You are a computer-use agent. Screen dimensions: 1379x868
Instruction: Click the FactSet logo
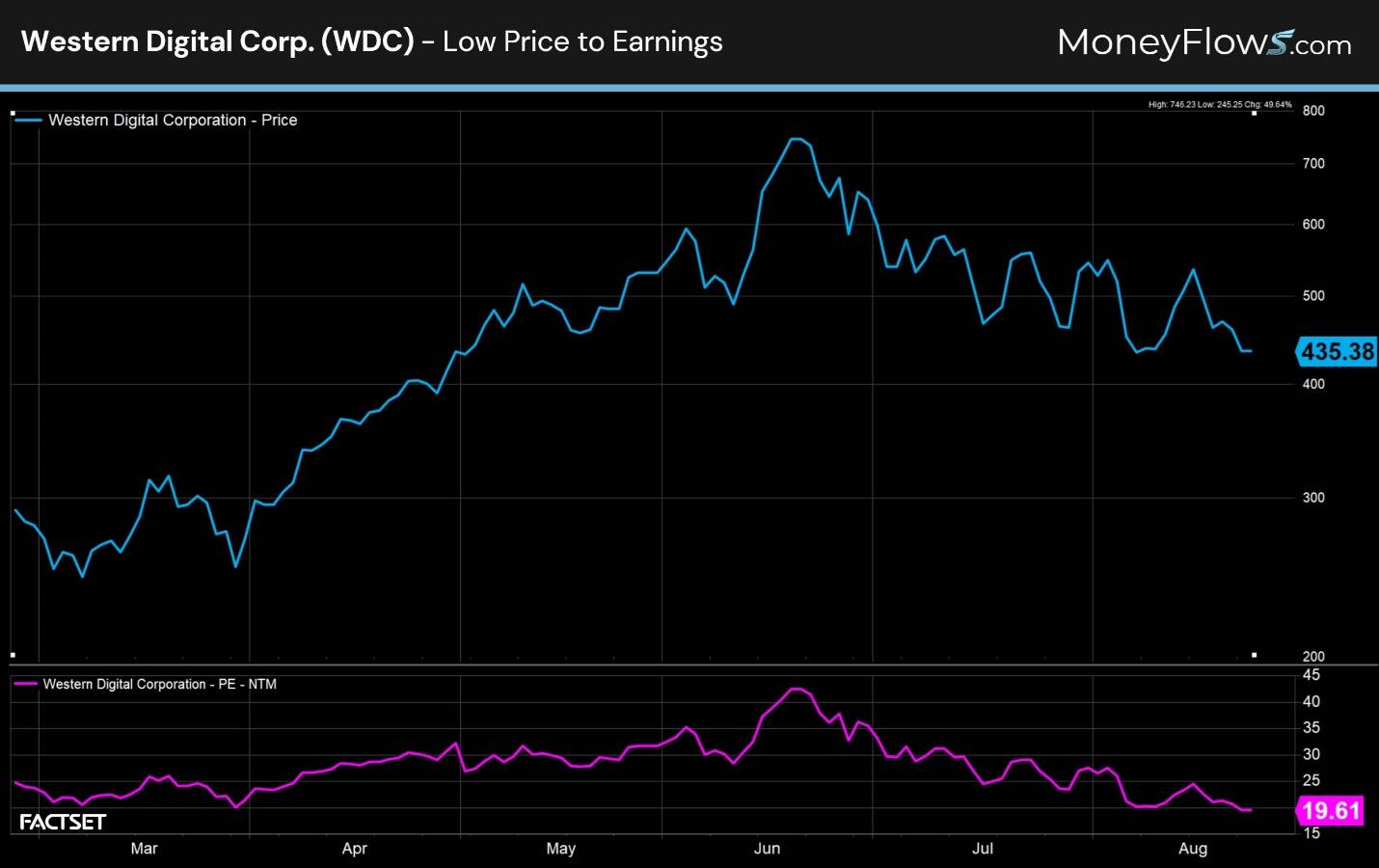point(63,822)
